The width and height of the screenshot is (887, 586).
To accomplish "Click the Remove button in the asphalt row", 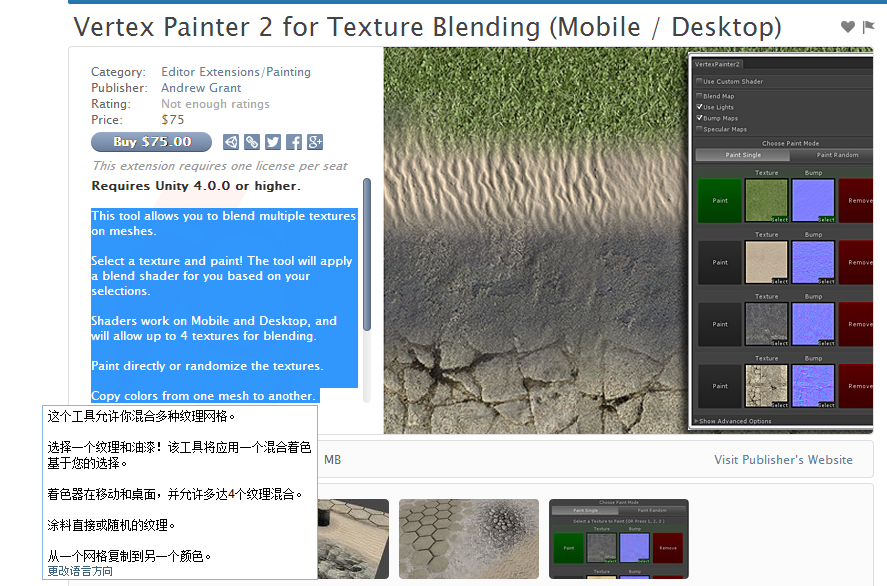I will click(856, 324).
